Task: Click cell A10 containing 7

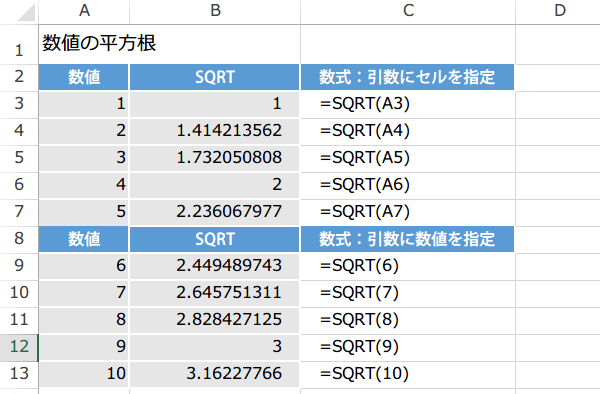Action: [83, 293]
